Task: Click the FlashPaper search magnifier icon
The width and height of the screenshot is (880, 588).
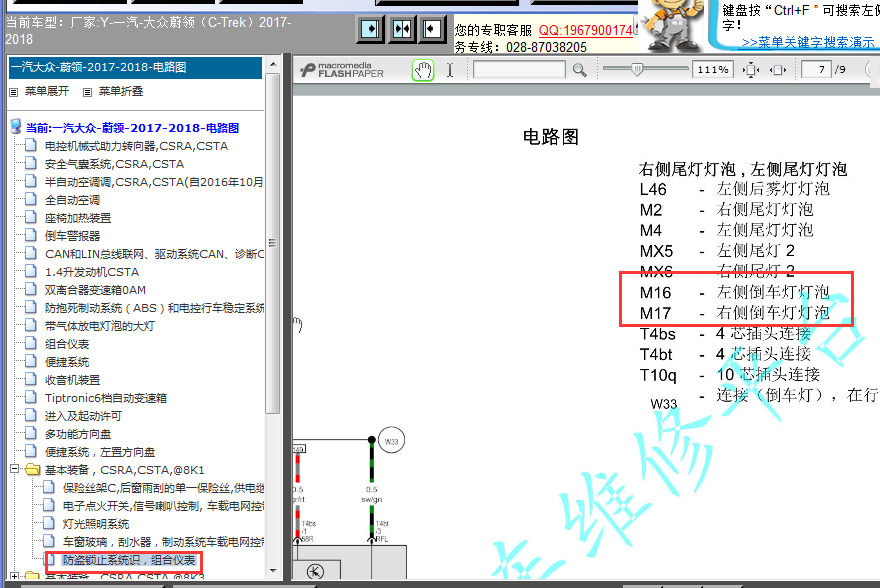Action: click(580, 70)
